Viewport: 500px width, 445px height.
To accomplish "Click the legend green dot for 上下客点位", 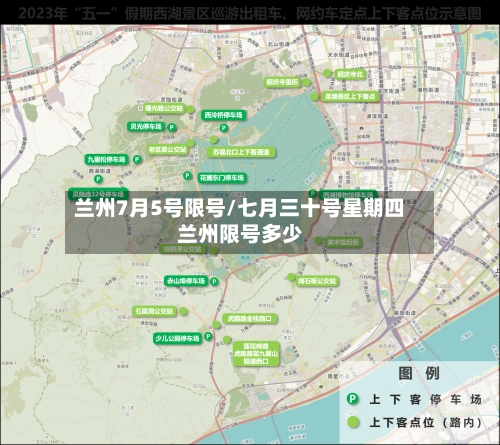I will (353, 422).
